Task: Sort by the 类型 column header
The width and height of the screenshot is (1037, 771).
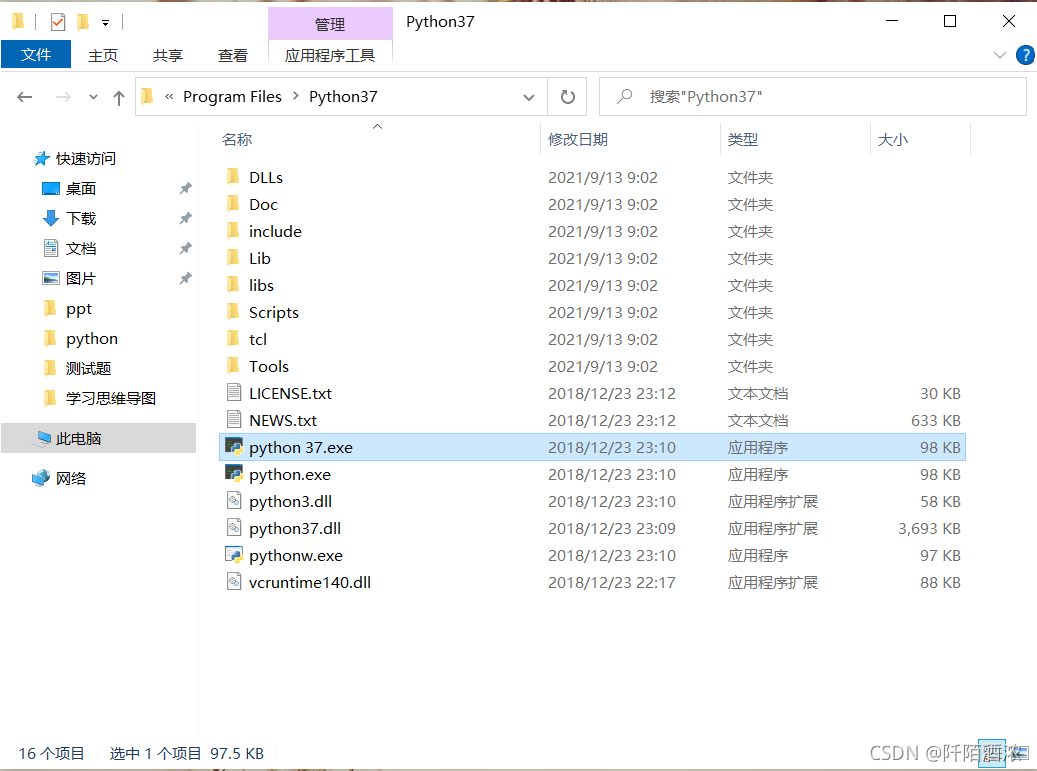Action: [x=743, y=140]
